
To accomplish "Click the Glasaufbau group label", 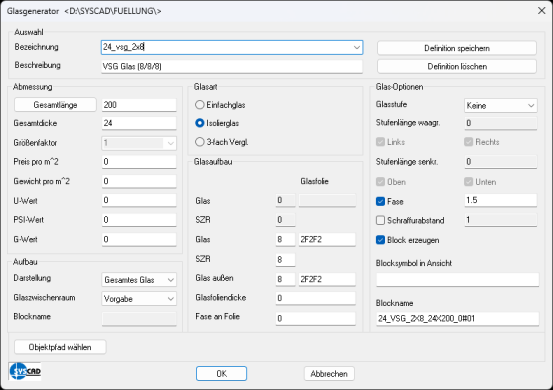I will coord(213,162).
